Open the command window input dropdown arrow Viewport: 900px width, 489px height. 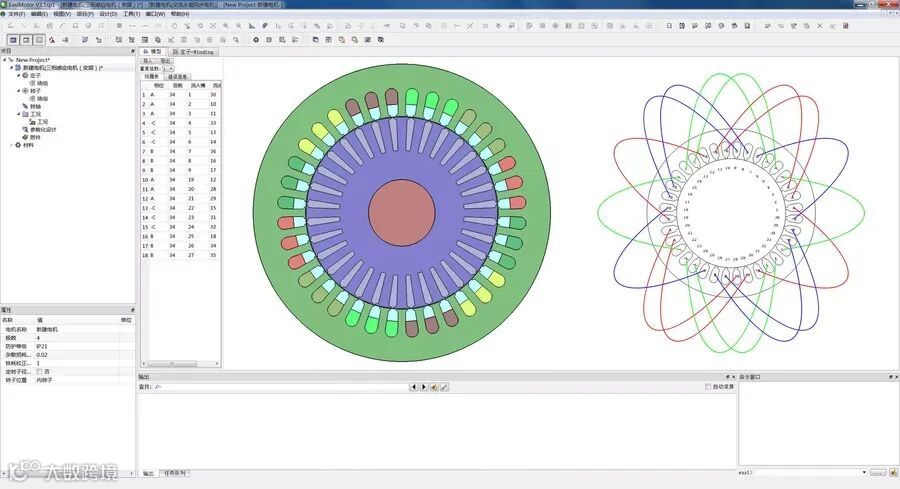(864, 472)
